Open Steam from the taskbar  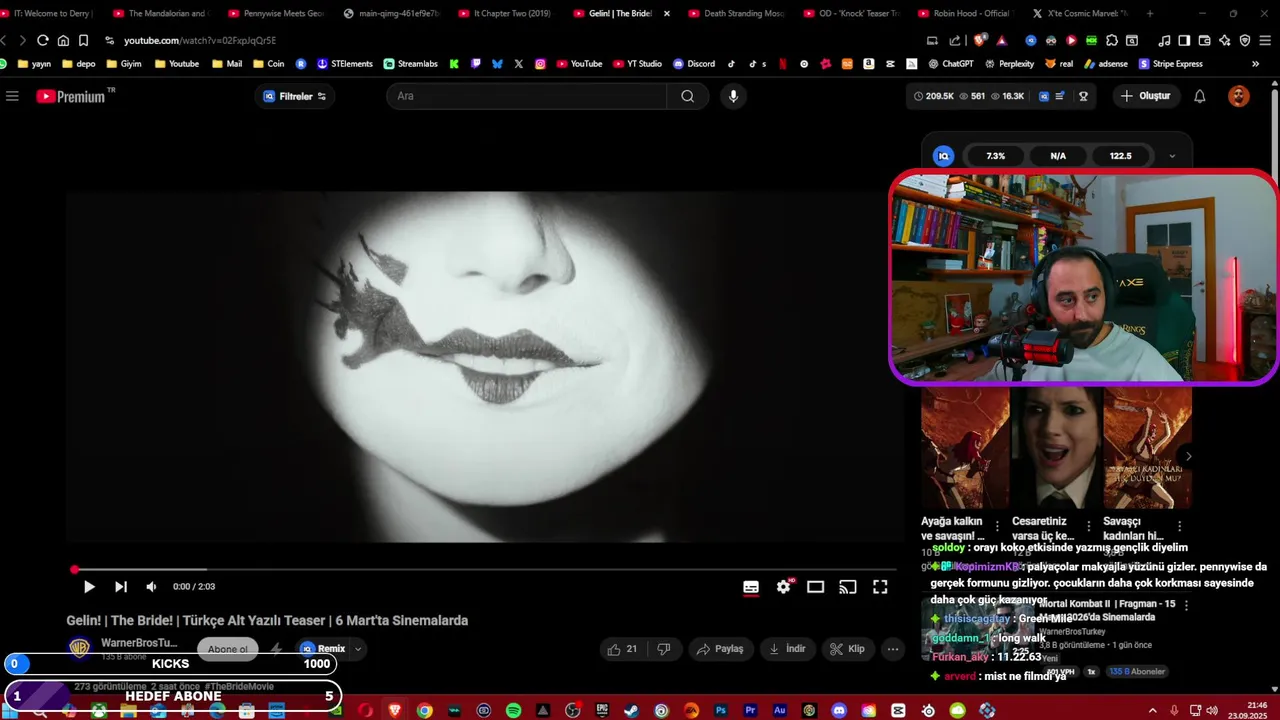pyautogui.click(x=631, y=711)
